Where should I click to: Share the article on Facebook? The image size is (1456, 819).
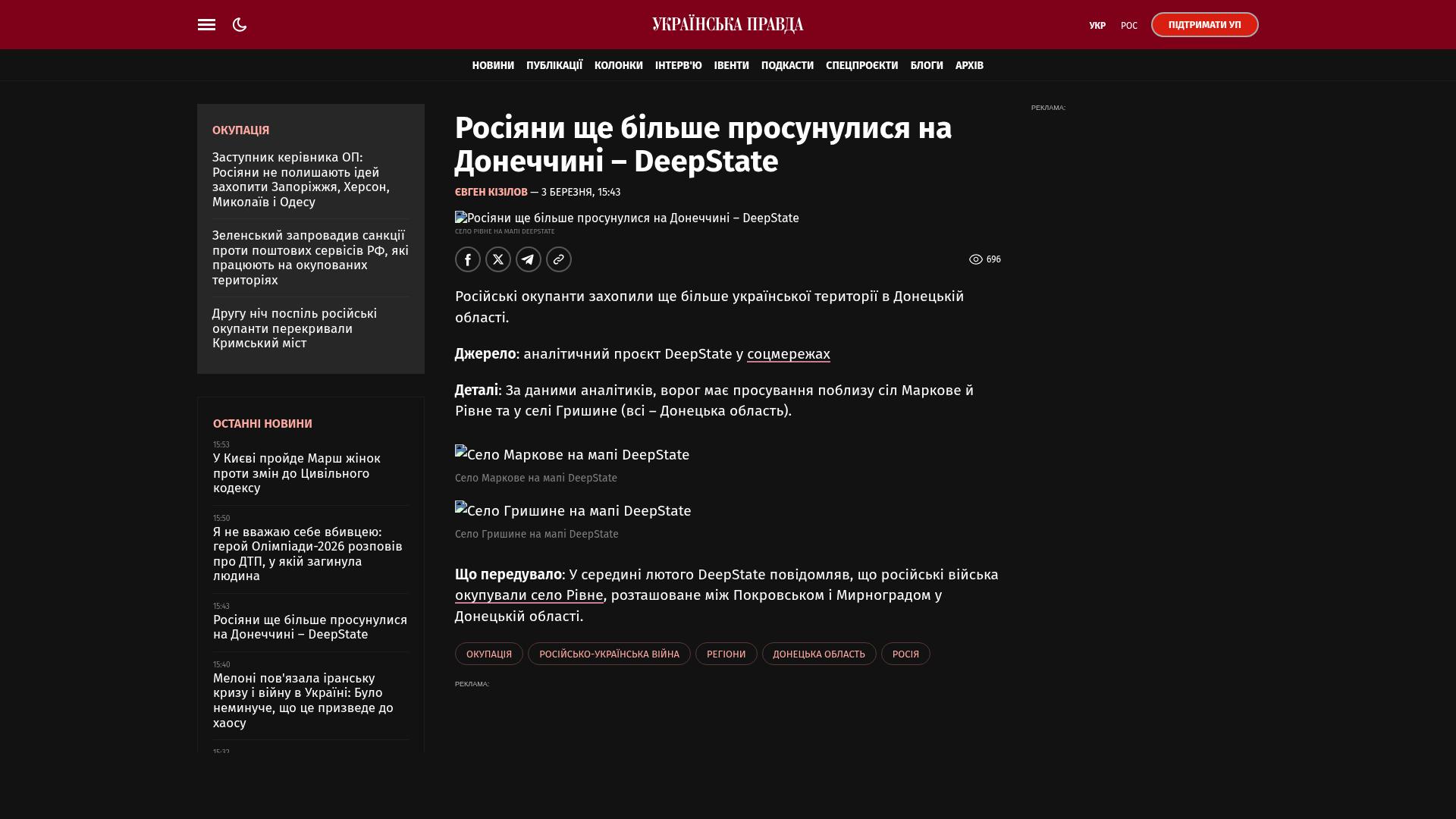click(x=468, y=259)
